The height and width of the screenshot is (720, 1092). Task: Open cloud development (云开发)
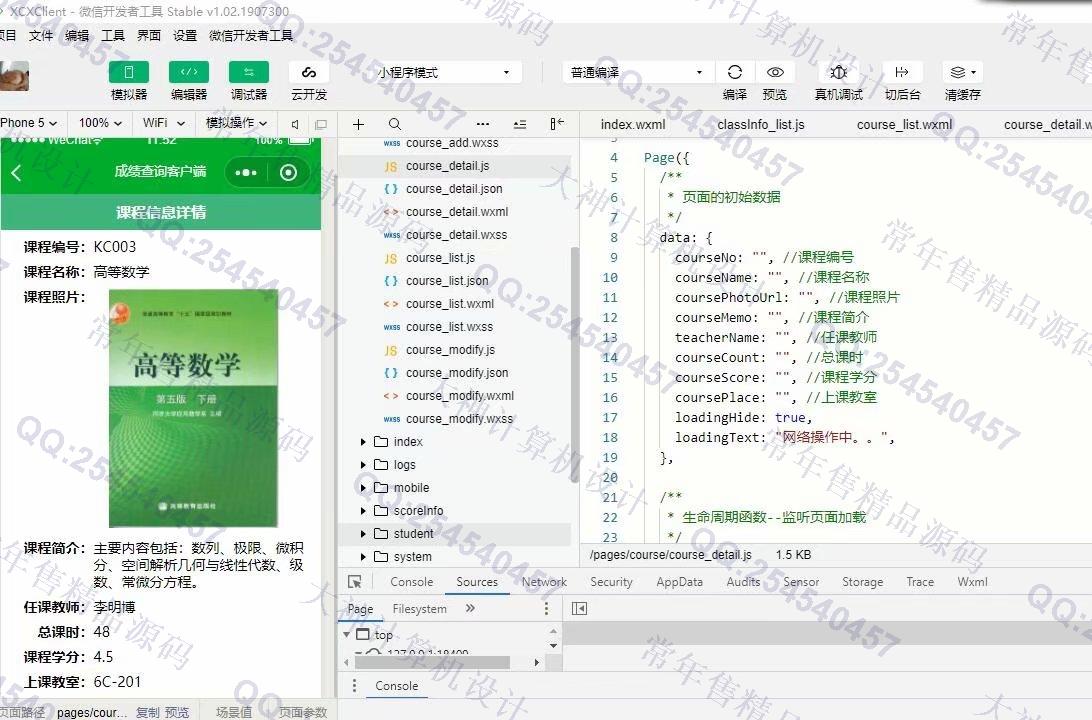309,72
